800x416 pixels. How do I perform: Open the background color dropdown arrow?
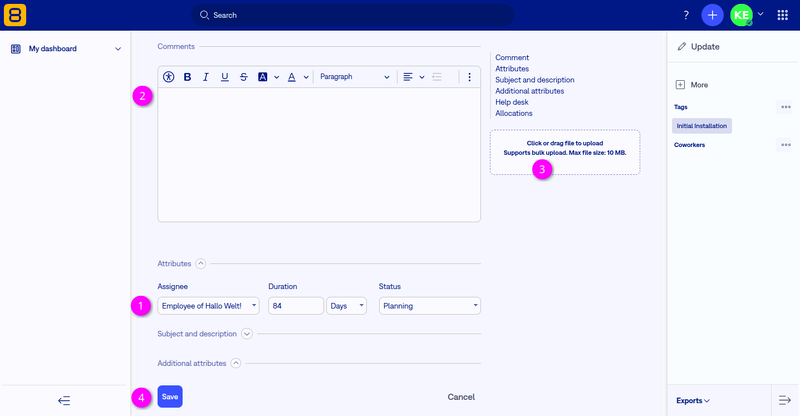click(277, 77)
